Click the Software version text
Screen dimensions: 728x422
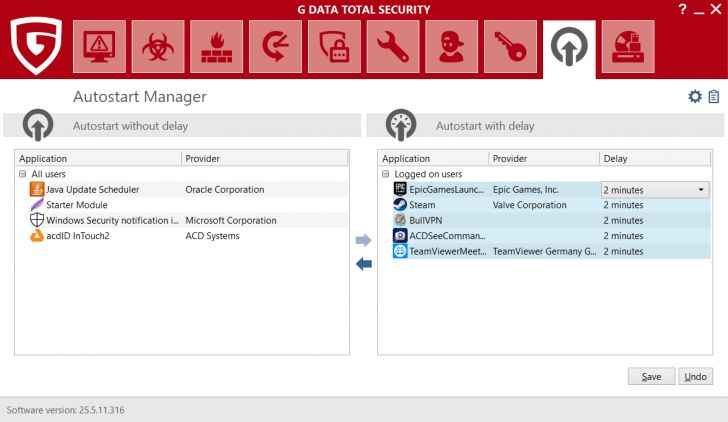65,410
